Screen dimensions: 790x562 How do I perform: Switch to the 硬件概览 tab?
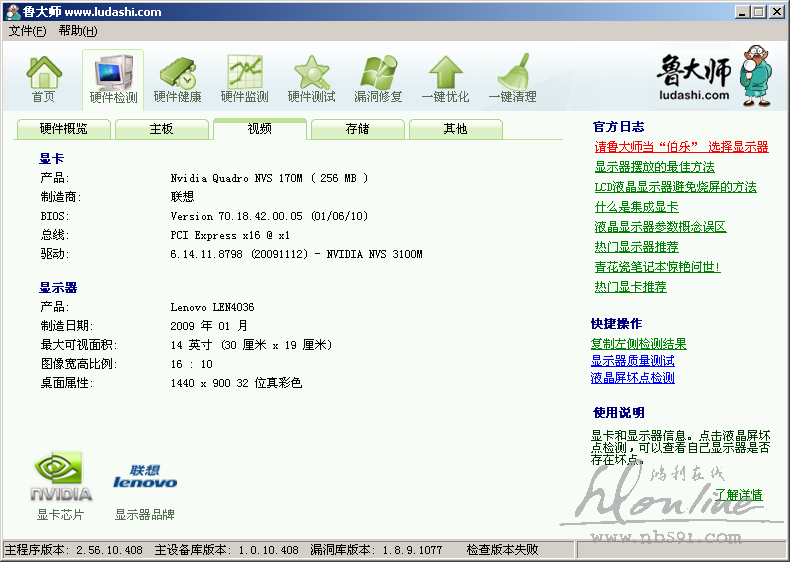tap(63, 129)
